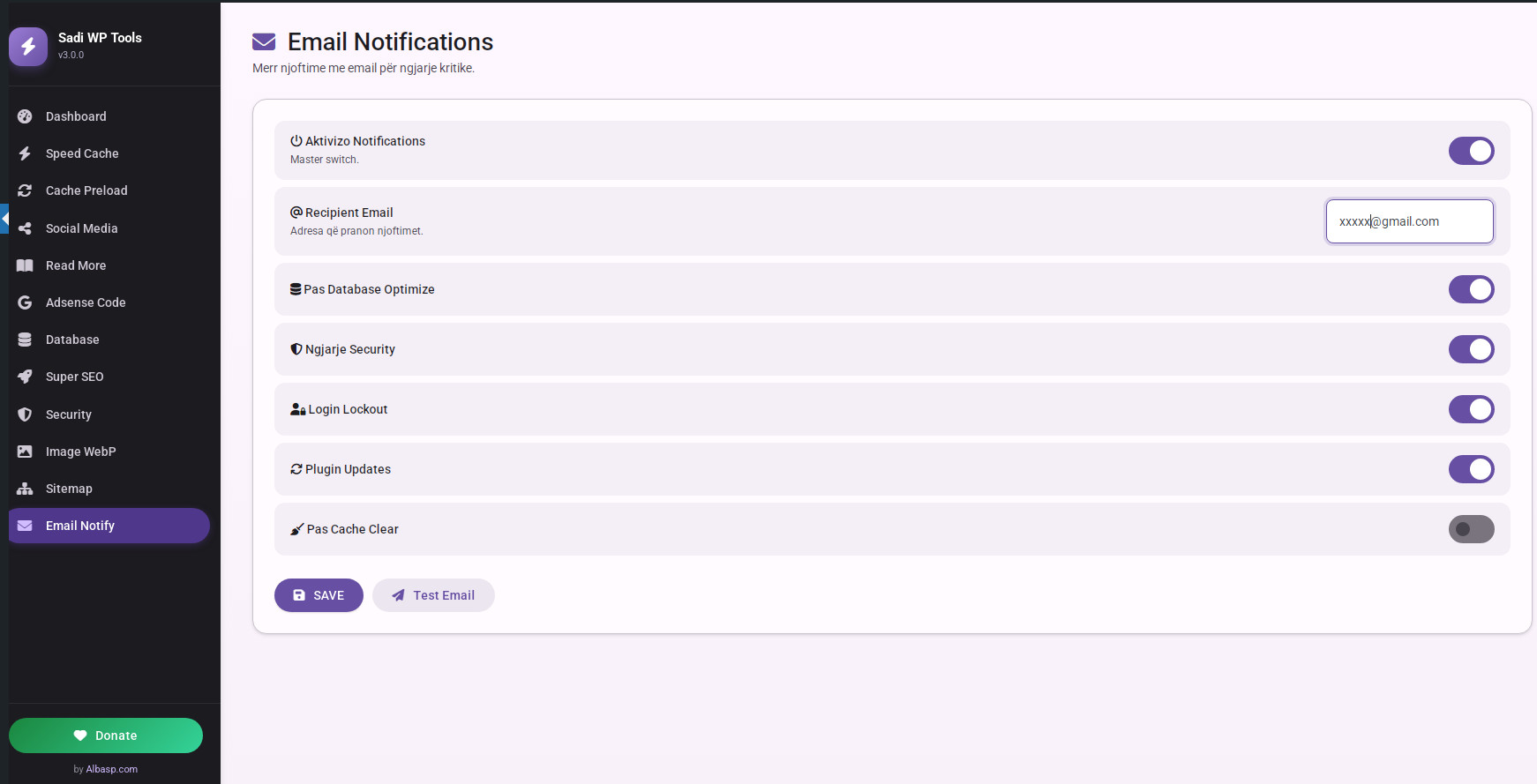
Task: Click the Email Notify envelope icon
Action: click(x=25, y=526)
